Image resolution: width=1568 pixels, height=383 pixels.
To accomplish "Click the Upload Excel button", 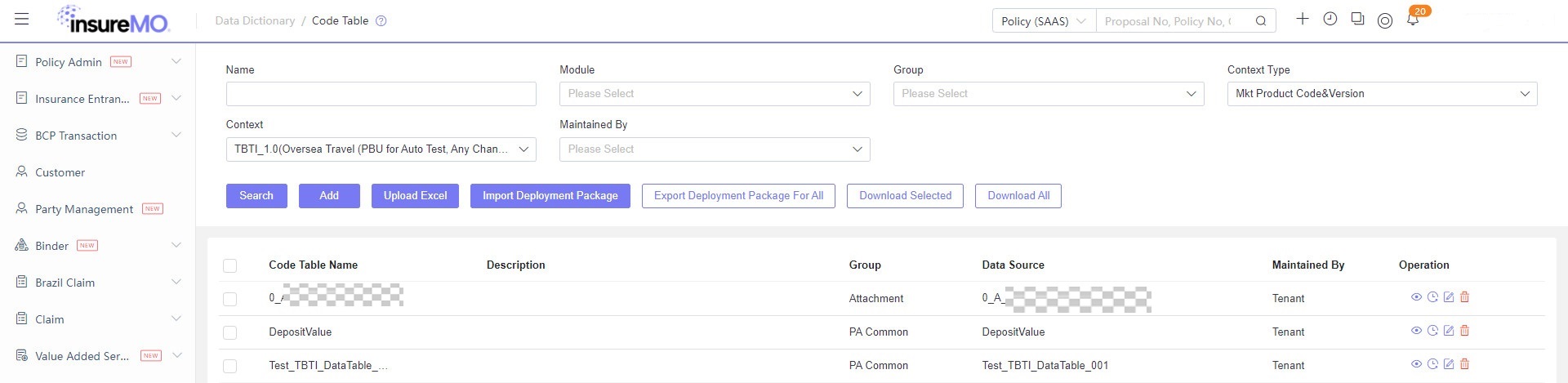I will click(x=415, y=196).
